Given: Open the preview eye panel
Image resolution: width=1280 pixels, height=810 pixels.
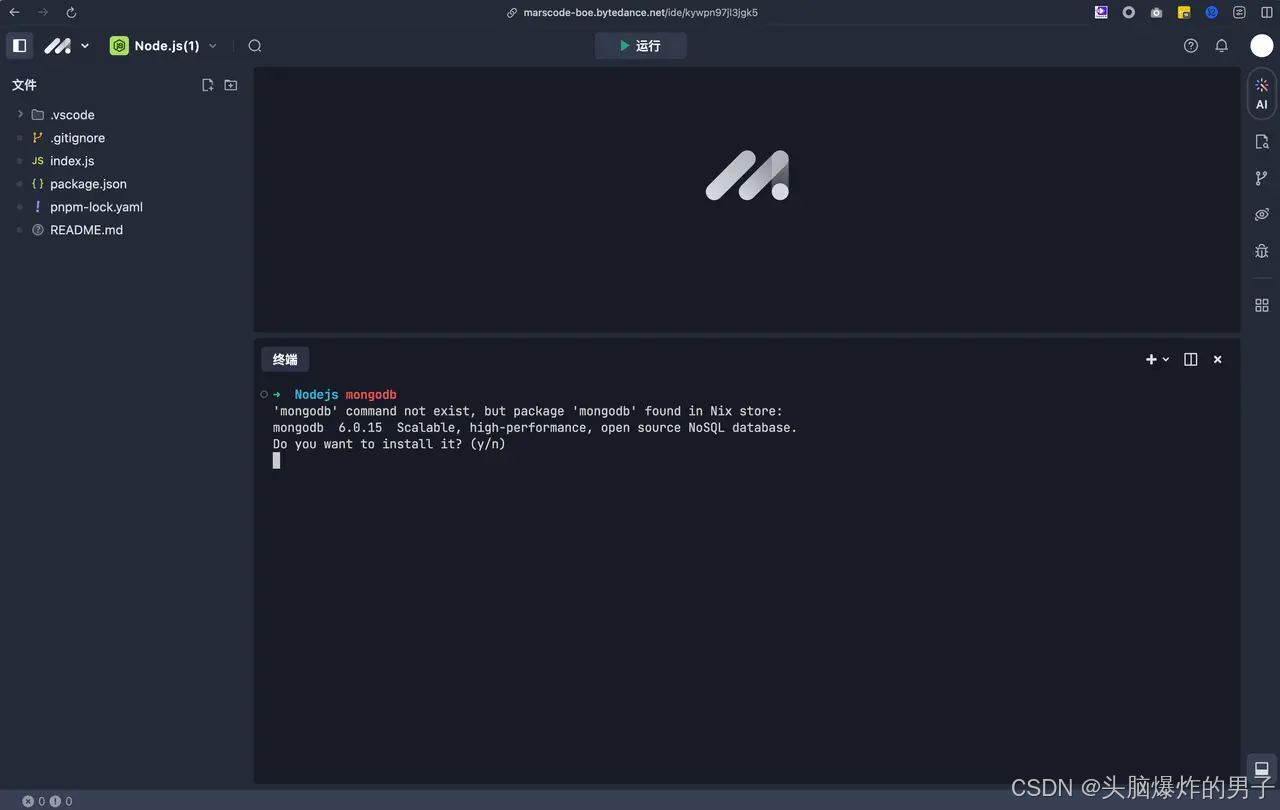Looking at the screenshot, I should coord(1261,214).
